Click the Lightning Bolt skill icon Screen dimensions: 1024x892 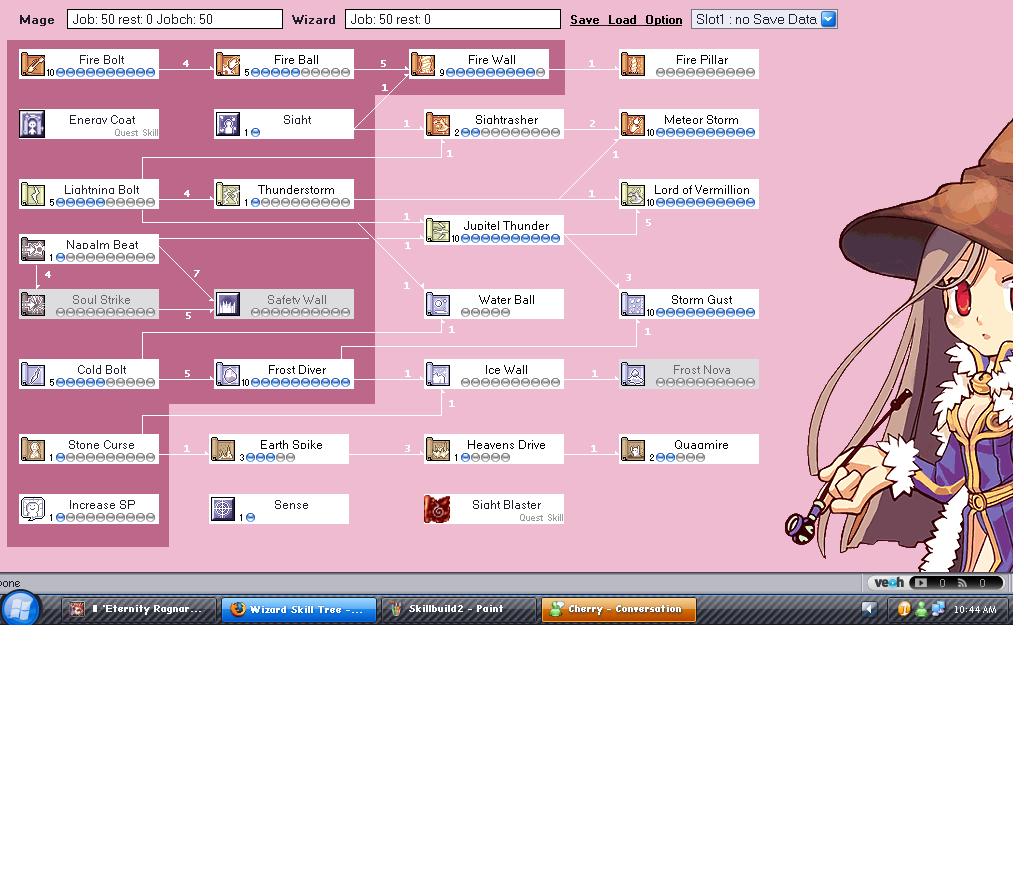click(x=33, y=194)
